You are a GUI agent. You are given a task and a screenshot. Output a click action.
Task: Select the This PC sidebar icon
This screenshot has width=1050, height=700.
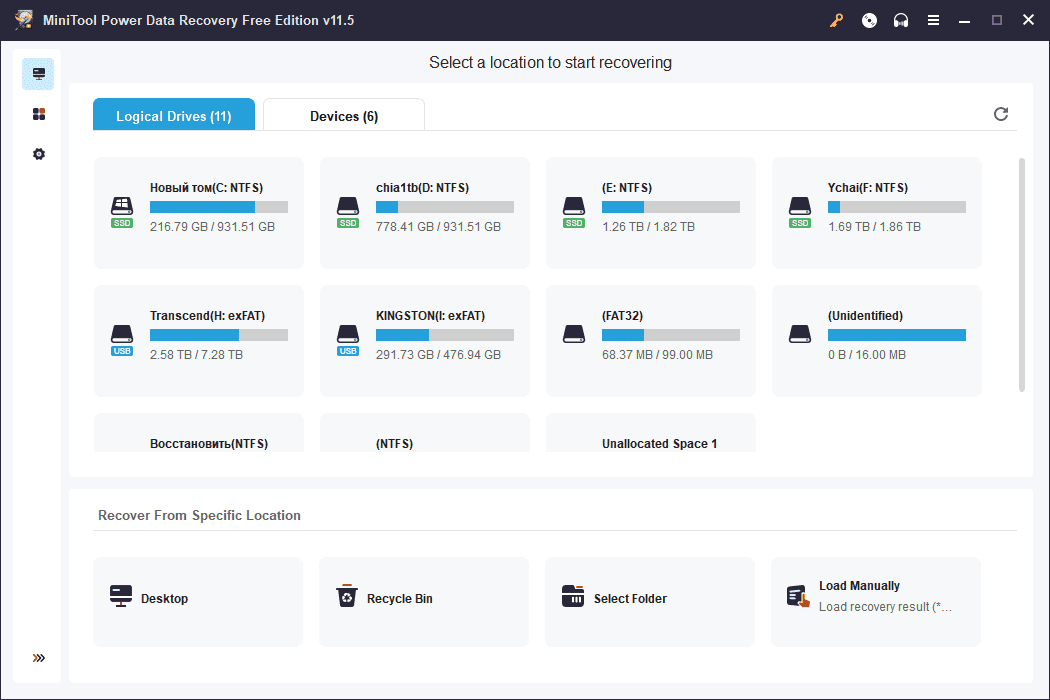tap(39, 74)
